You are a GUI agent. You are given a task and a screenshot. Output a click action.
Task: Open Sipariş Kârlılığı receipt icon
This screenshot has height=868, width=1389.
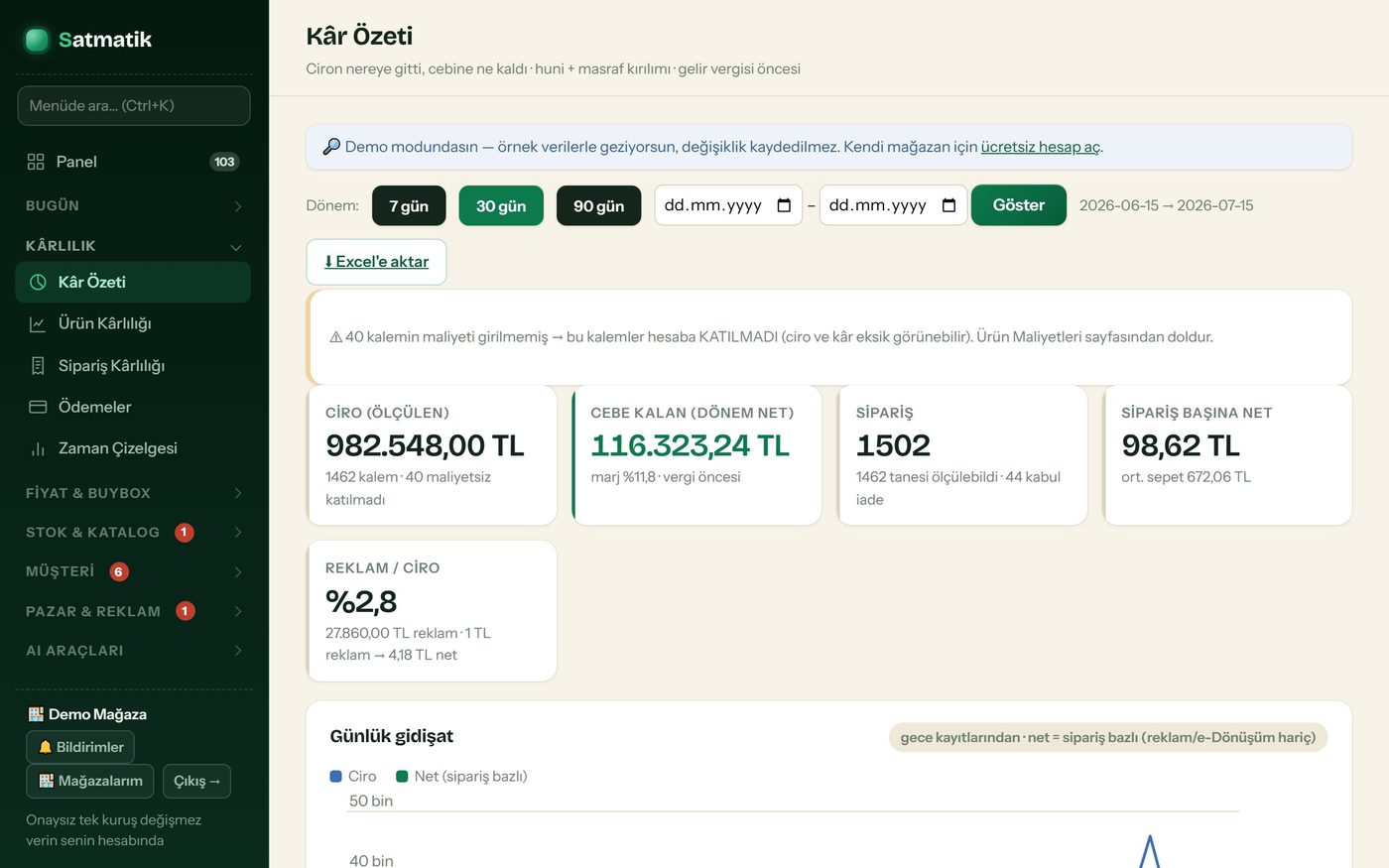coord(38,366)
